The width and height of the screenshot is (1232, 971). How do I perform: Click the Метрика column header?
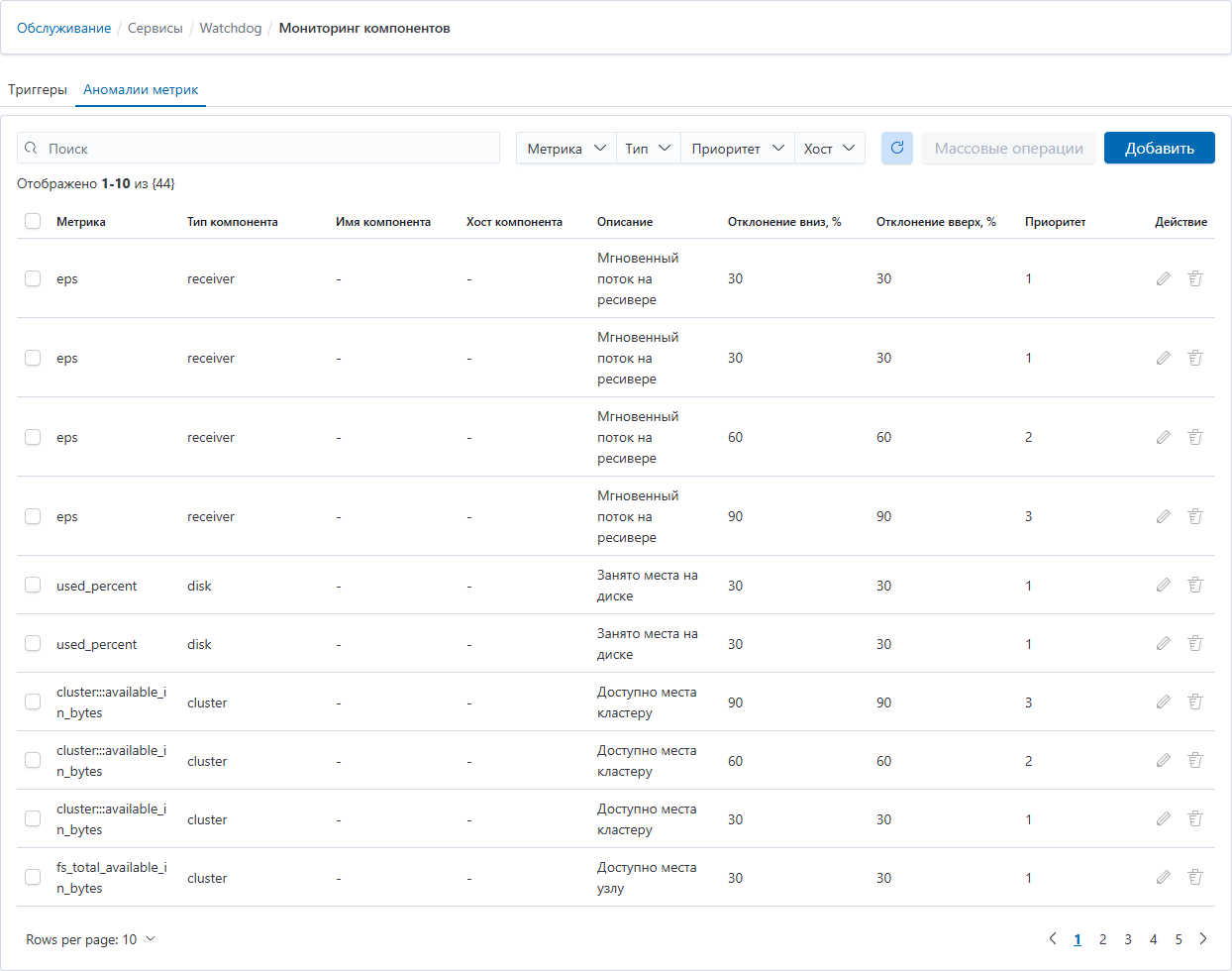81,222
